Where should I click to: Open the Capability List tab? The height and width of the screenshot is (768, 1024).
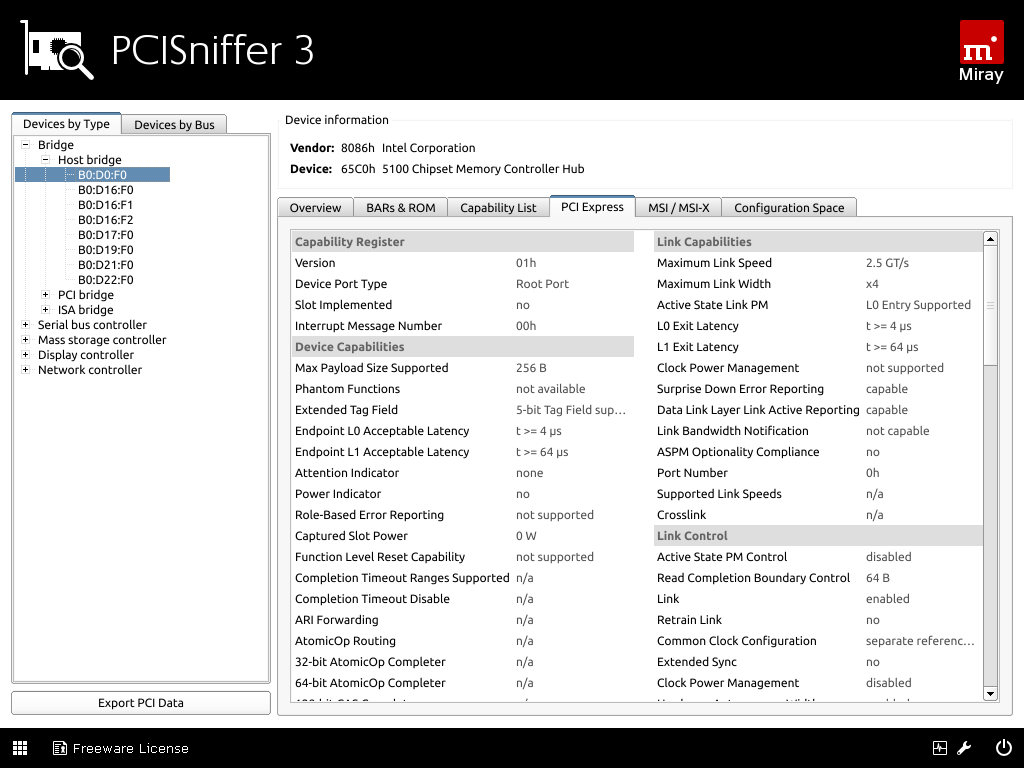click(x=498, y=208)
